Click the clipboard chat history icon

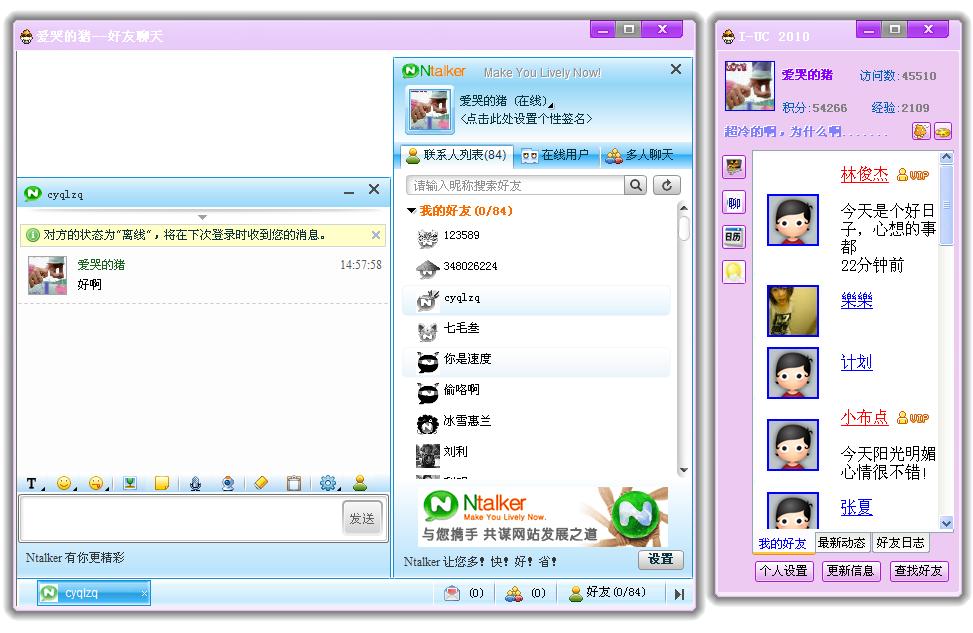point(294,483)
